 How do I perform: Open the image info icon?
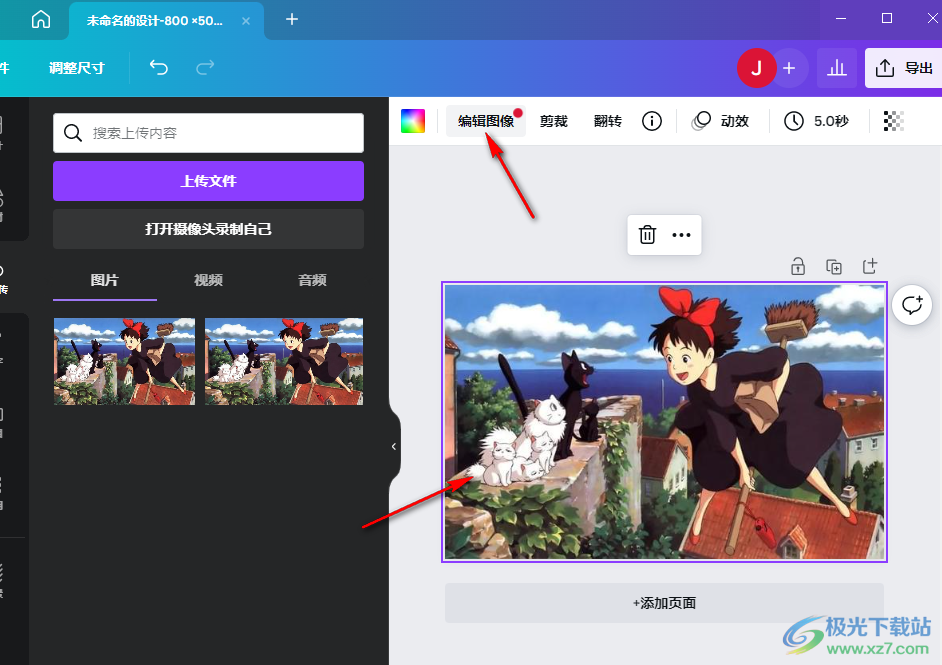[x=652, y=121]
